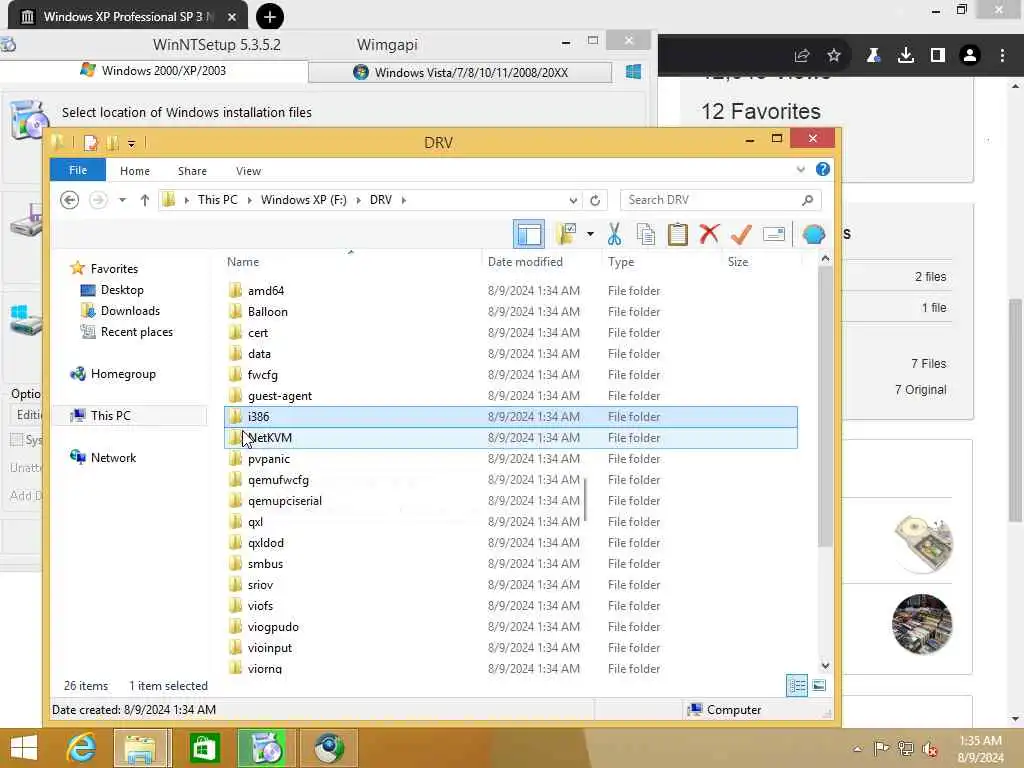Image resolution: width=1024 pixels, height=768 pixels.
Task: Click the Cut scissors icon in DRV toolbar
Action: 614,234
